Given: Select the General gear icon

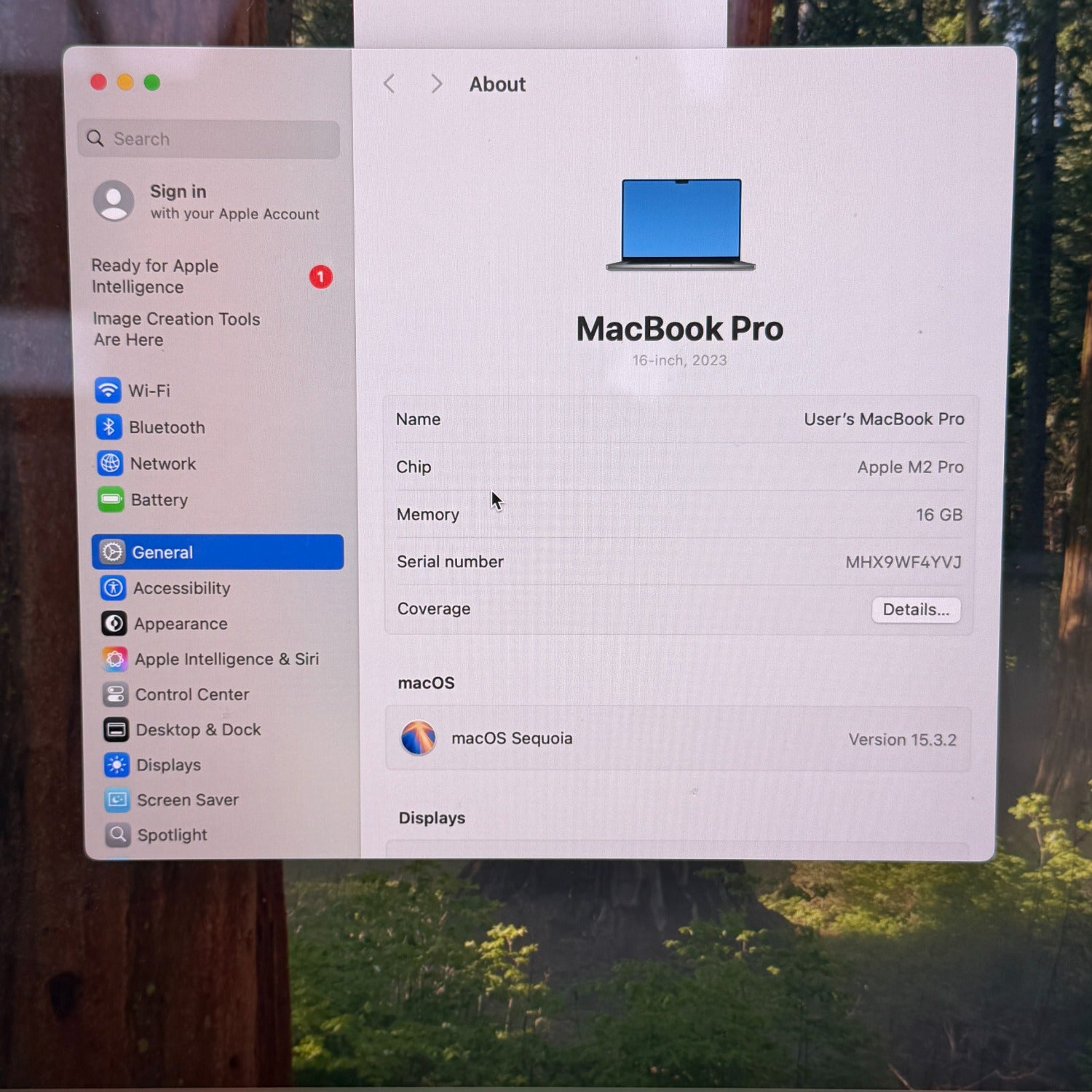Looking at the screenshot, I should (112, 552).
